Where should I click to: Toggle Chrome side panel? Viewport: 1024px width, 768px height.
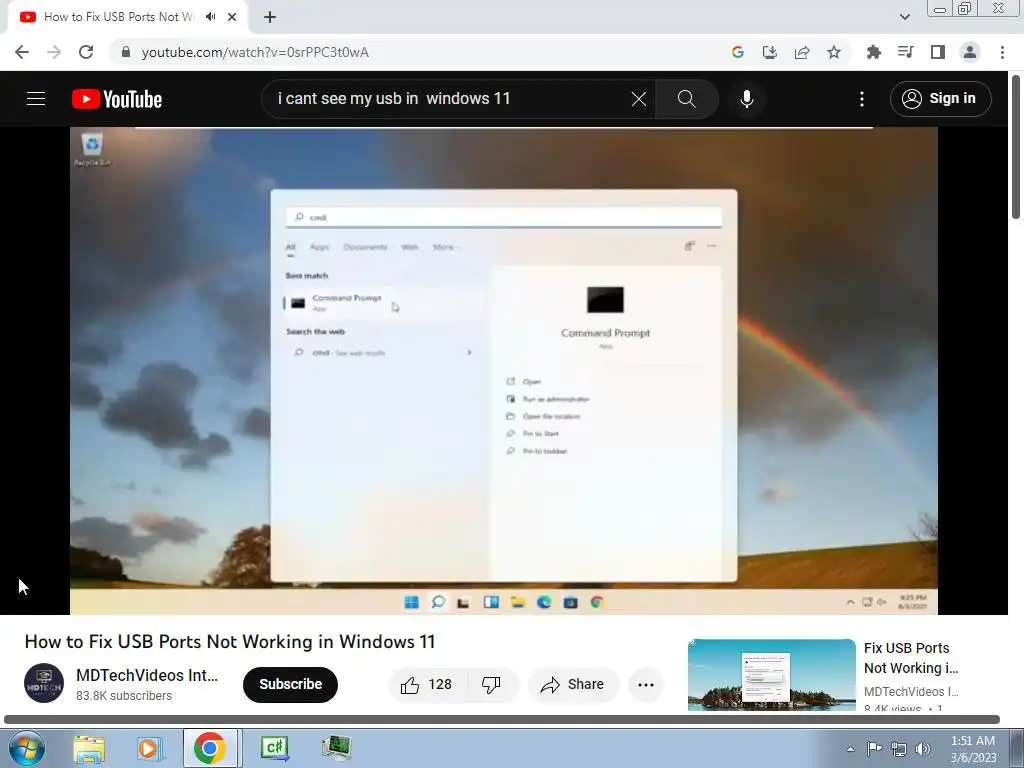coord(938,52)
